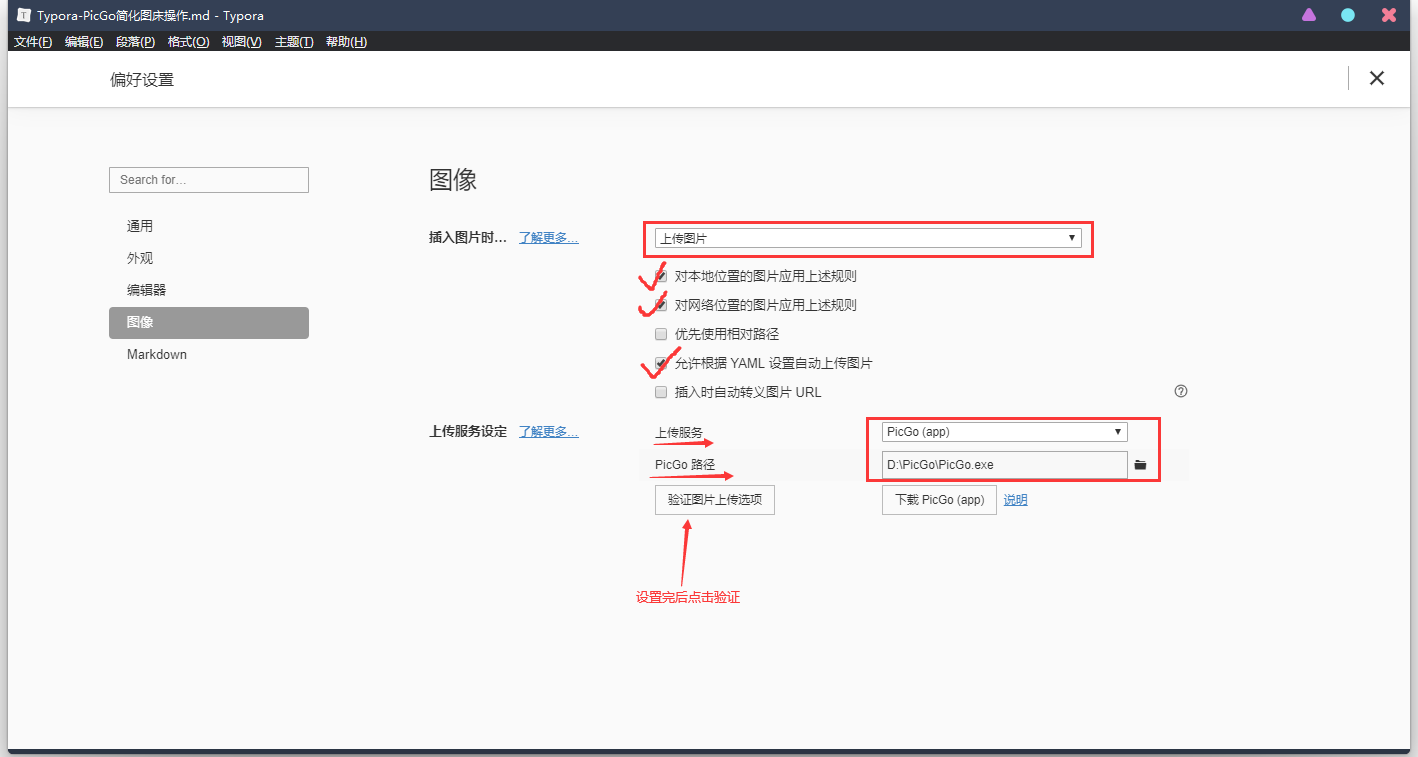The width and height of the screenshot is (1418, 757).
Task: Select 外观 settings category
Action: [209, 258]
